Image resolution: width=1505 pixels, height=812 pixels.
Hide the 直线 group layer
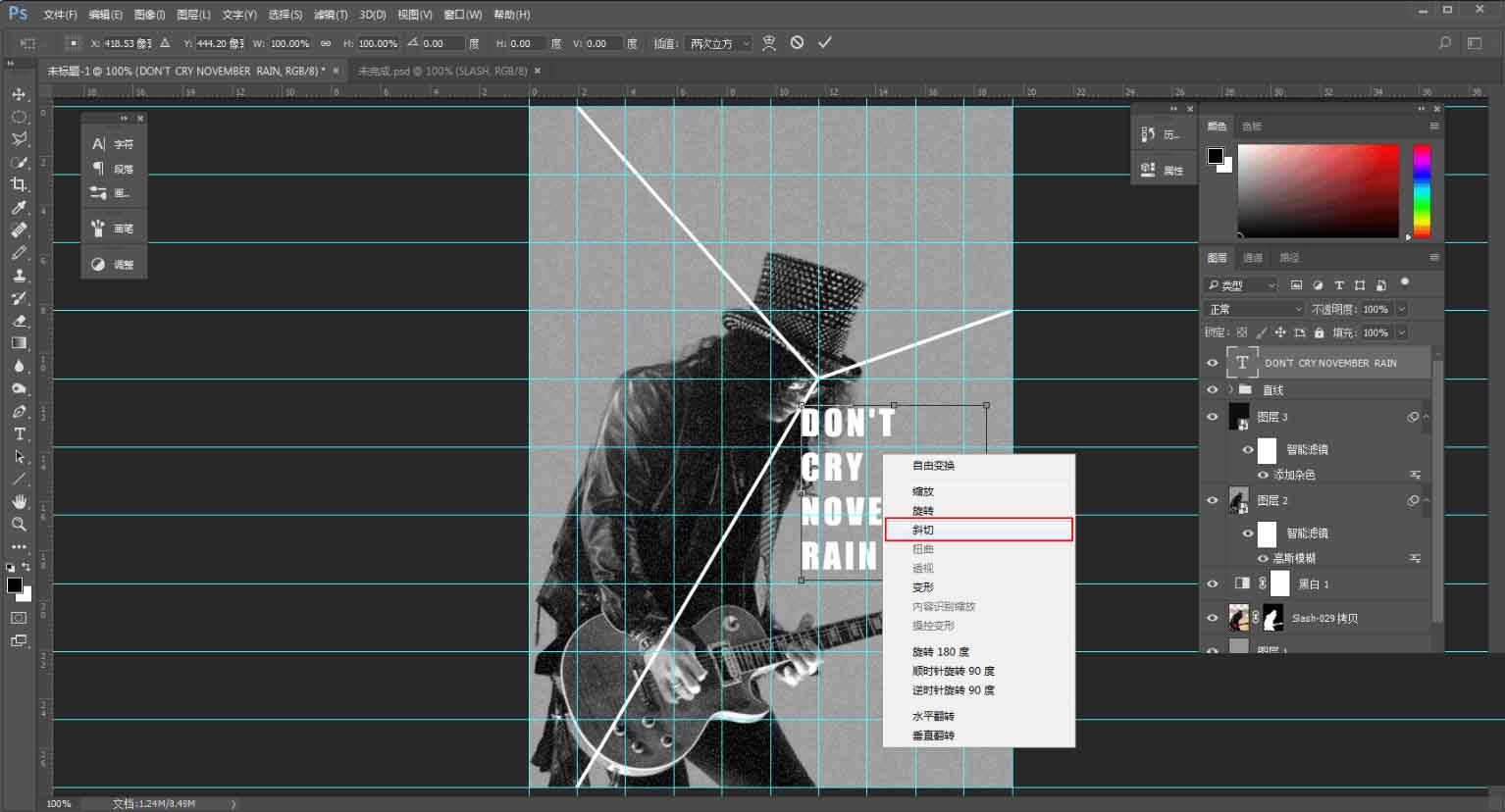click(x=1213, y=389)
